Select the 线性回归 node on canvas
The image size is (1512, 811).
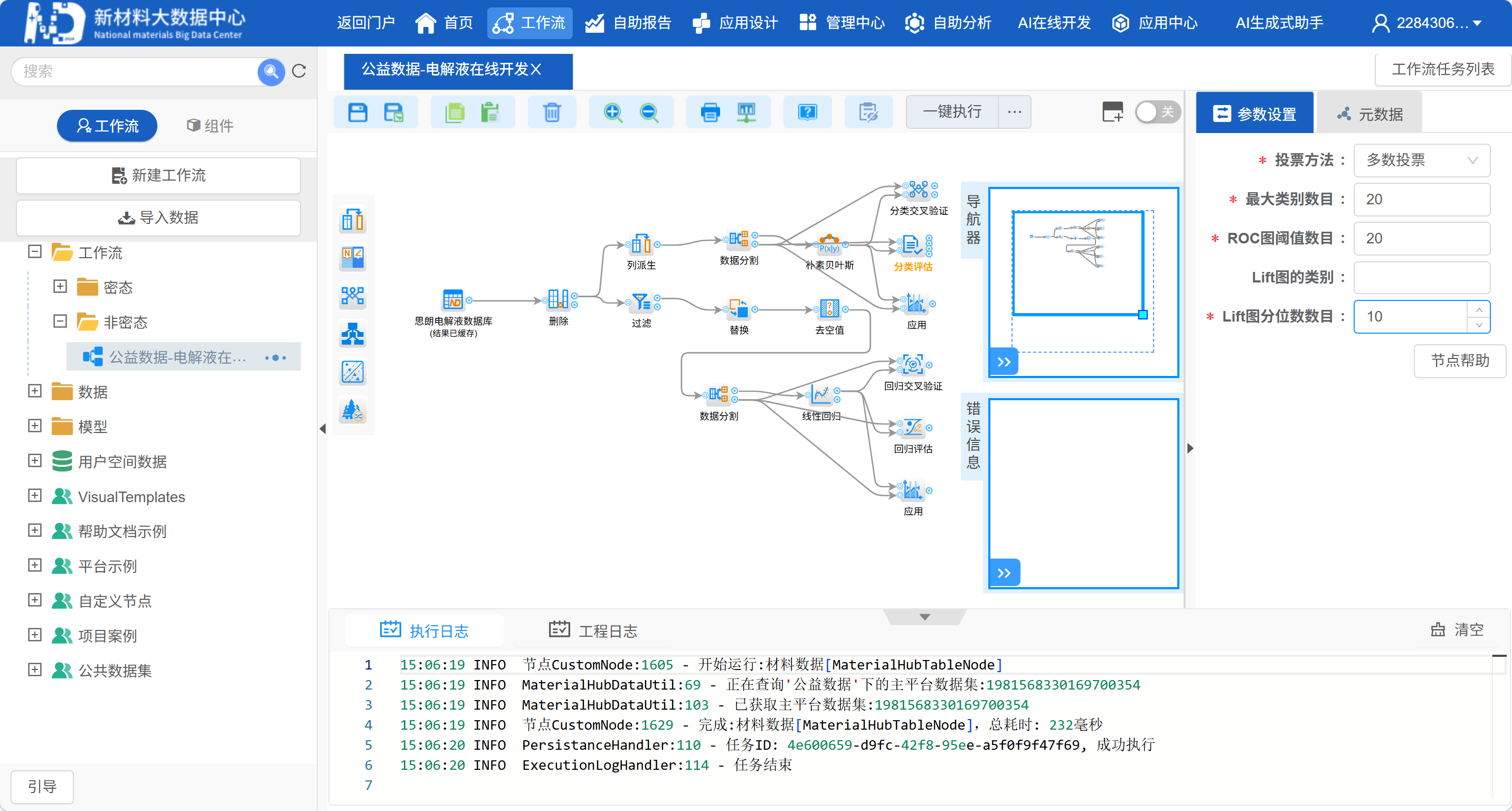pos(822,393)
